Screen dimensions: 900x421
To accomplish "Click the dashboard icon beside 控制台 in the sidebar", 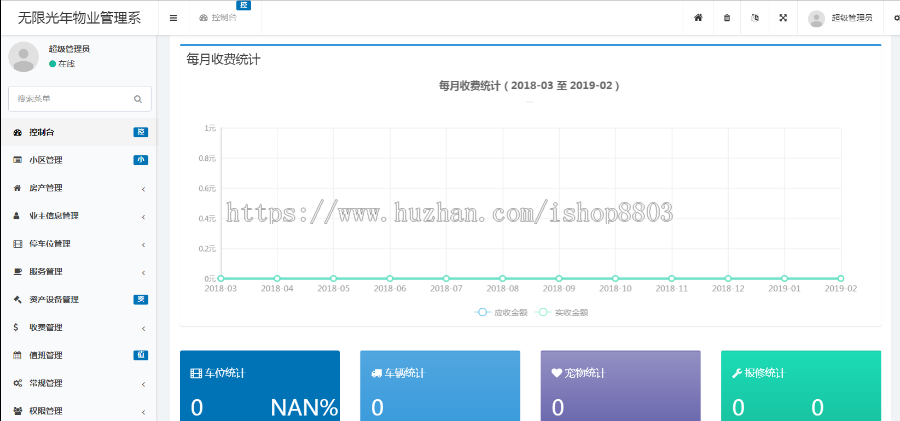I will point(17,133).
